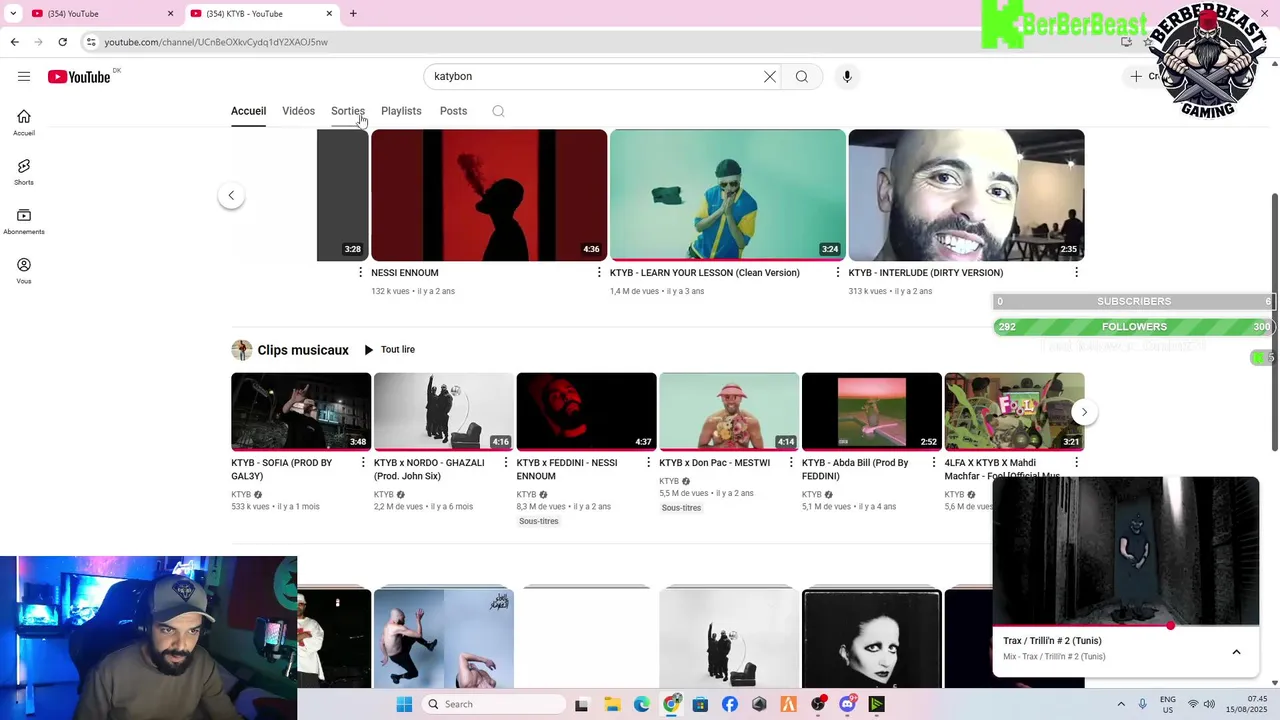Click the magnifier search button
This screenshot has width=1280, height=720.
802,76
